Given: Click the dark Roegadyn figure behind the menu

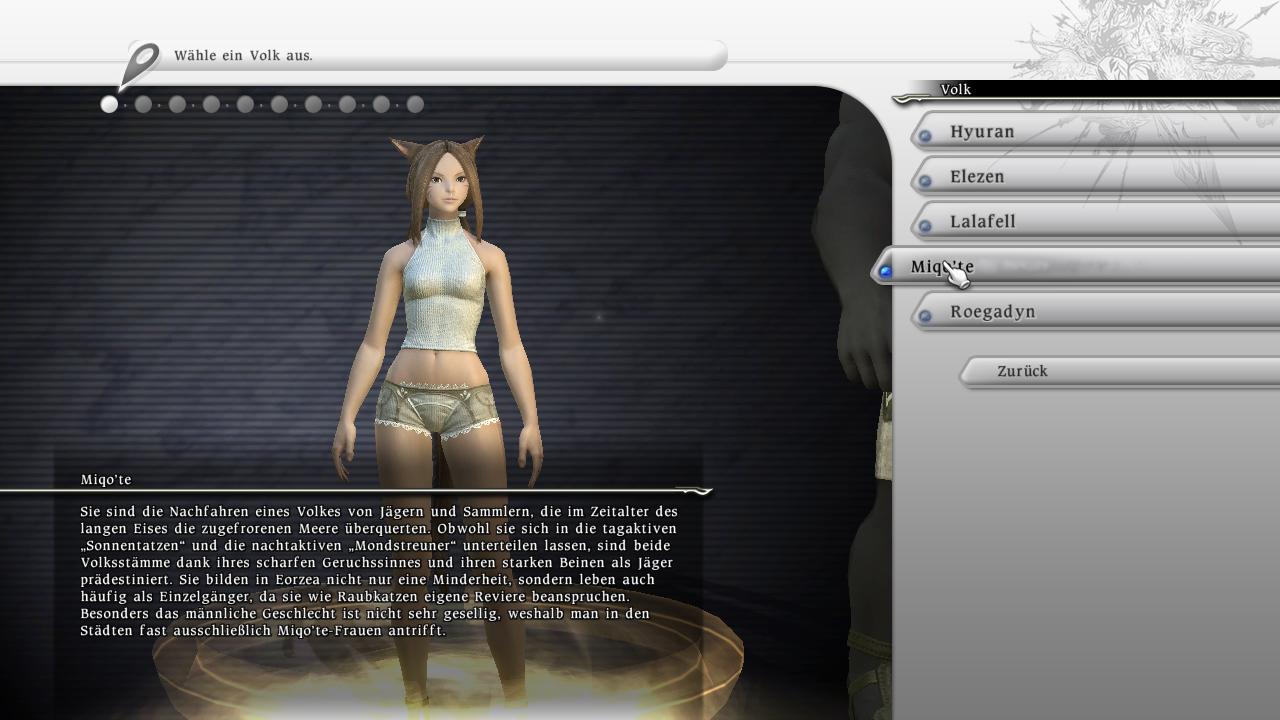Looking at the screenshot, I should coord(855,250).
